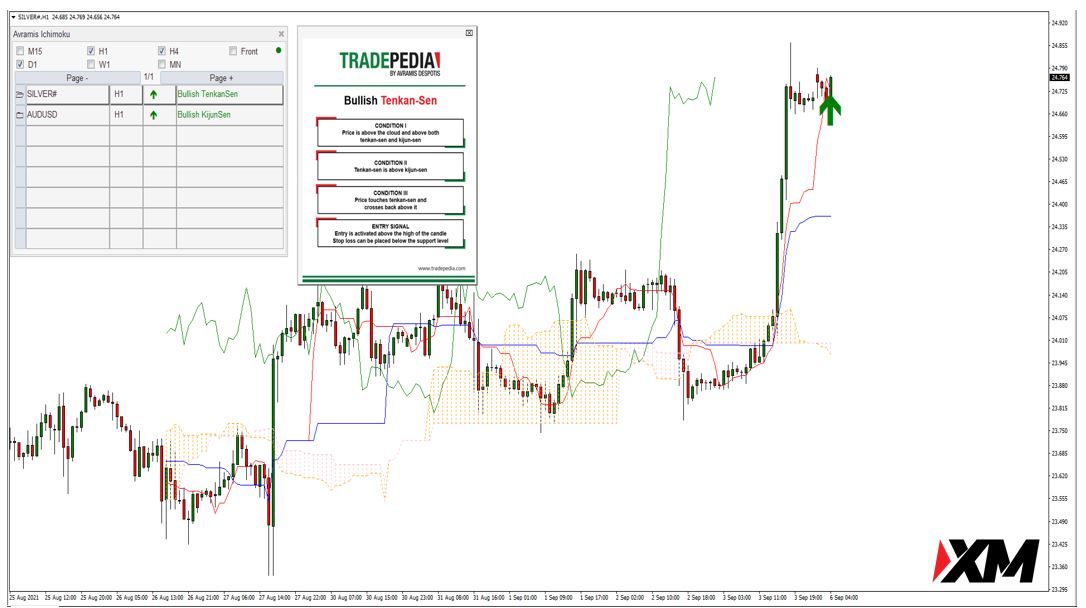Viewport: 1086px width, 608px height.
Task: Click the Condition II box
Action: [x=391, y=166]
